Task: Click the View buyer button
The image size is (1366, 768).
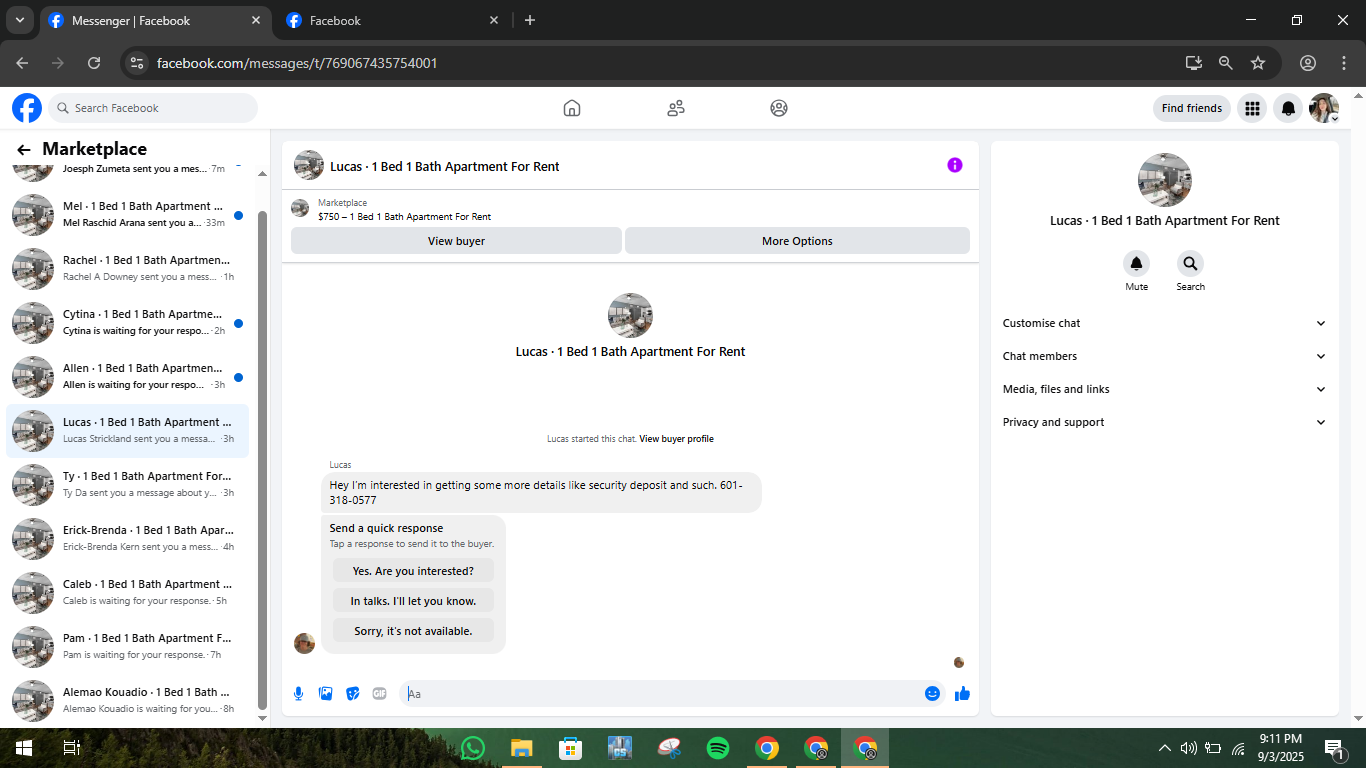Action: (456, 241)
